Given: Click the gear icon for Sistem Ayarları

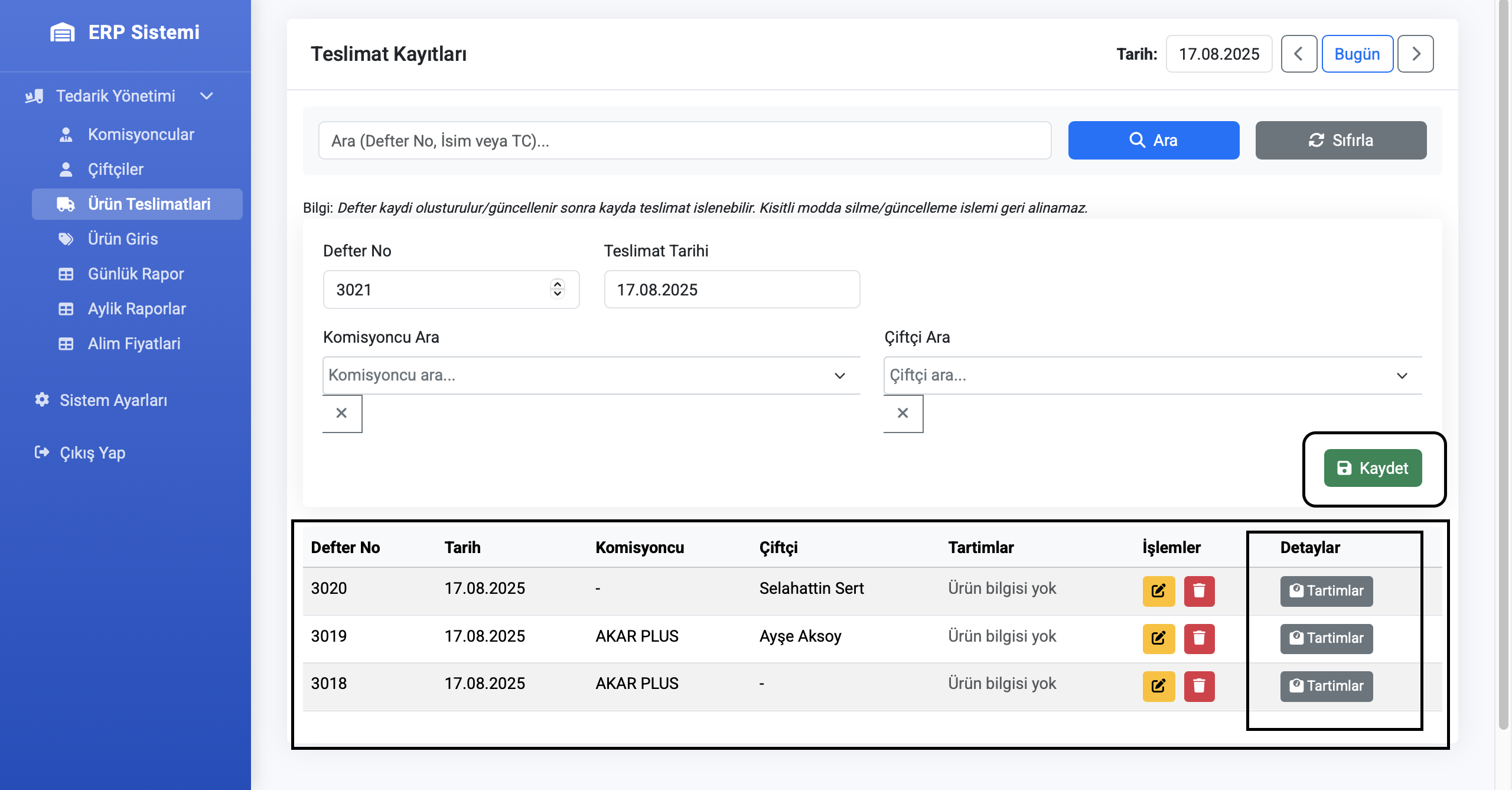Looking at the screenshot, I should click(x=42, y=399).
